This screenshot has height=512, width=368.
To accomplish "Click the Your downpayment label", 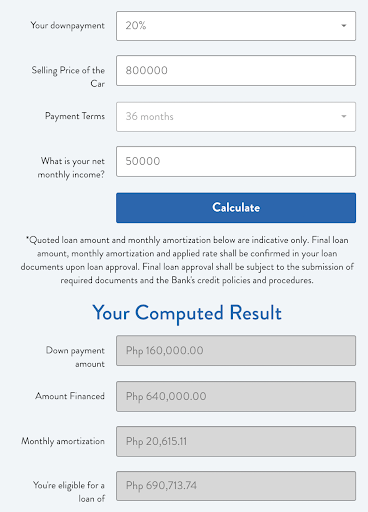I will [x=67, y=26].
